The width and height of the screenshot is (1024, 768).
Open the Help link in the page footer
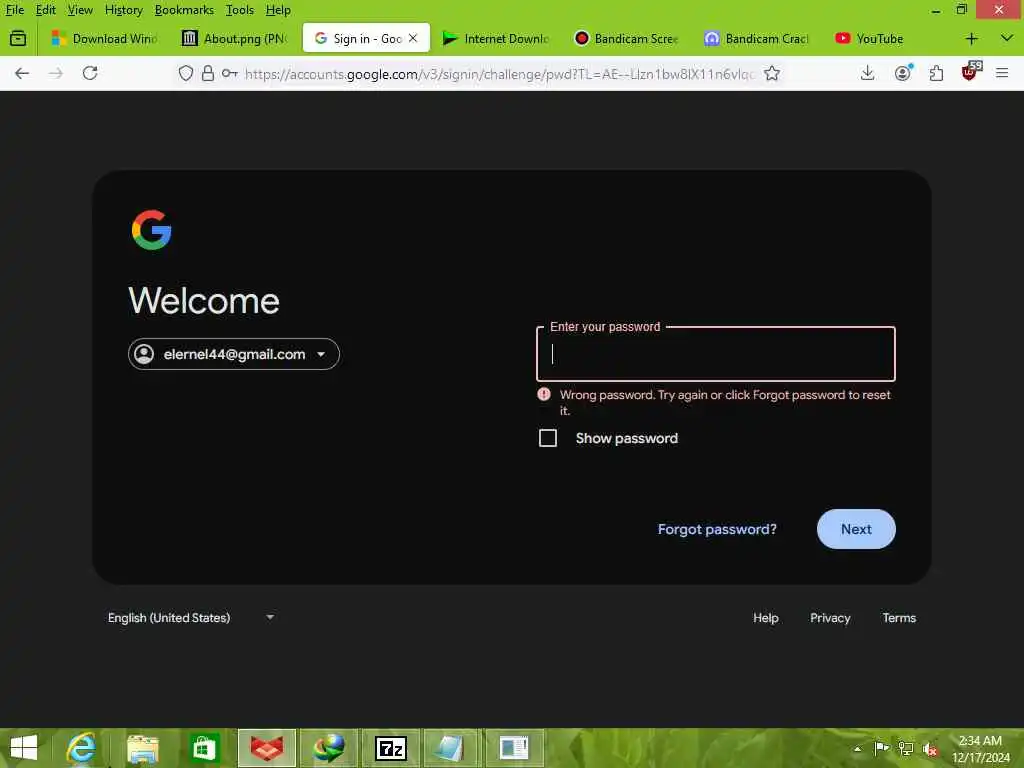coord(765,618)
